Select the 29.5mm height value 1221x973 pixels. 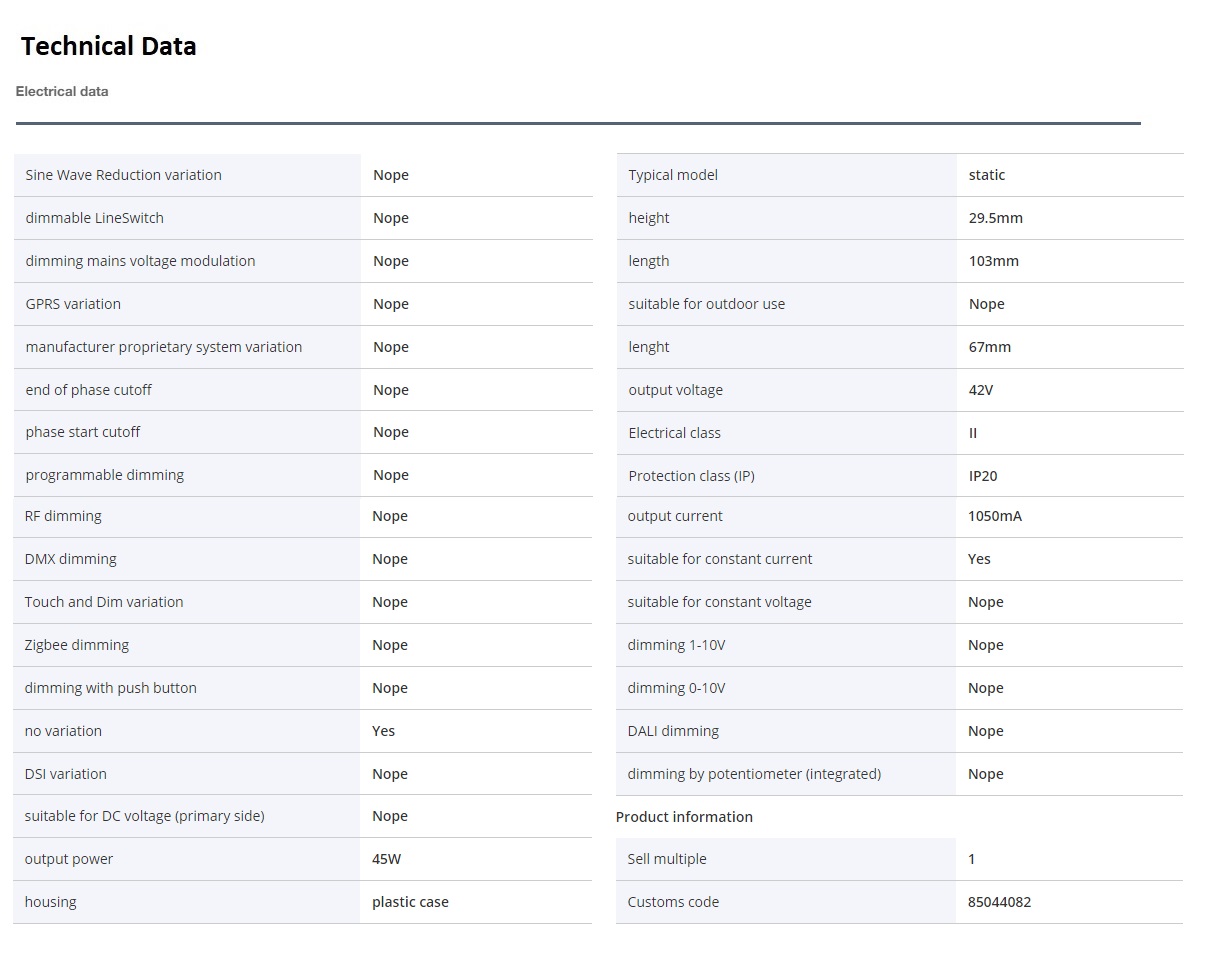coord(995,218)
